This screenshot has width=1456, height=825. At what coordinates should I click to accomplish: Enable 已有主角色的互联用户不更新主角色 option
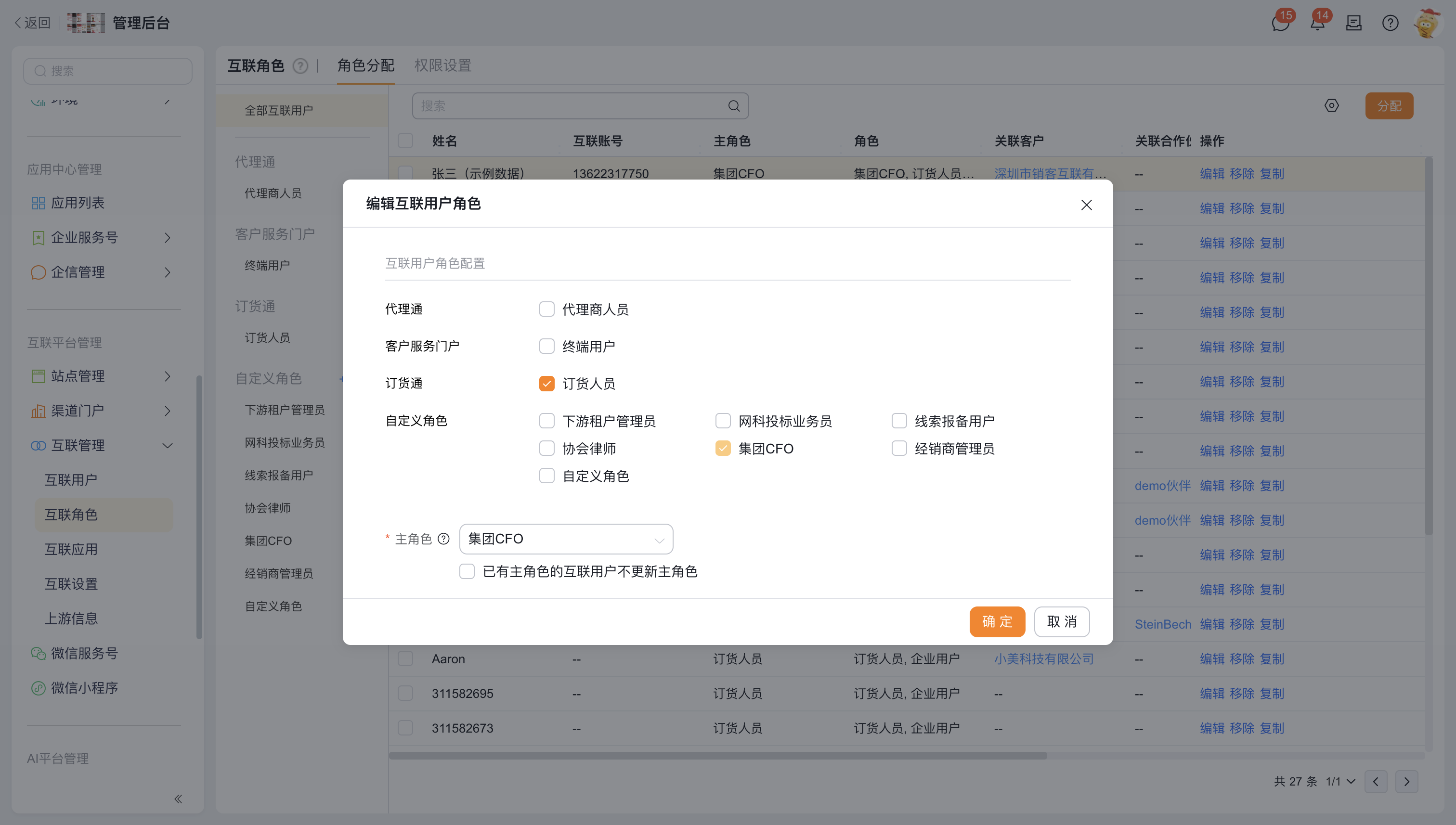pos(467,572)
